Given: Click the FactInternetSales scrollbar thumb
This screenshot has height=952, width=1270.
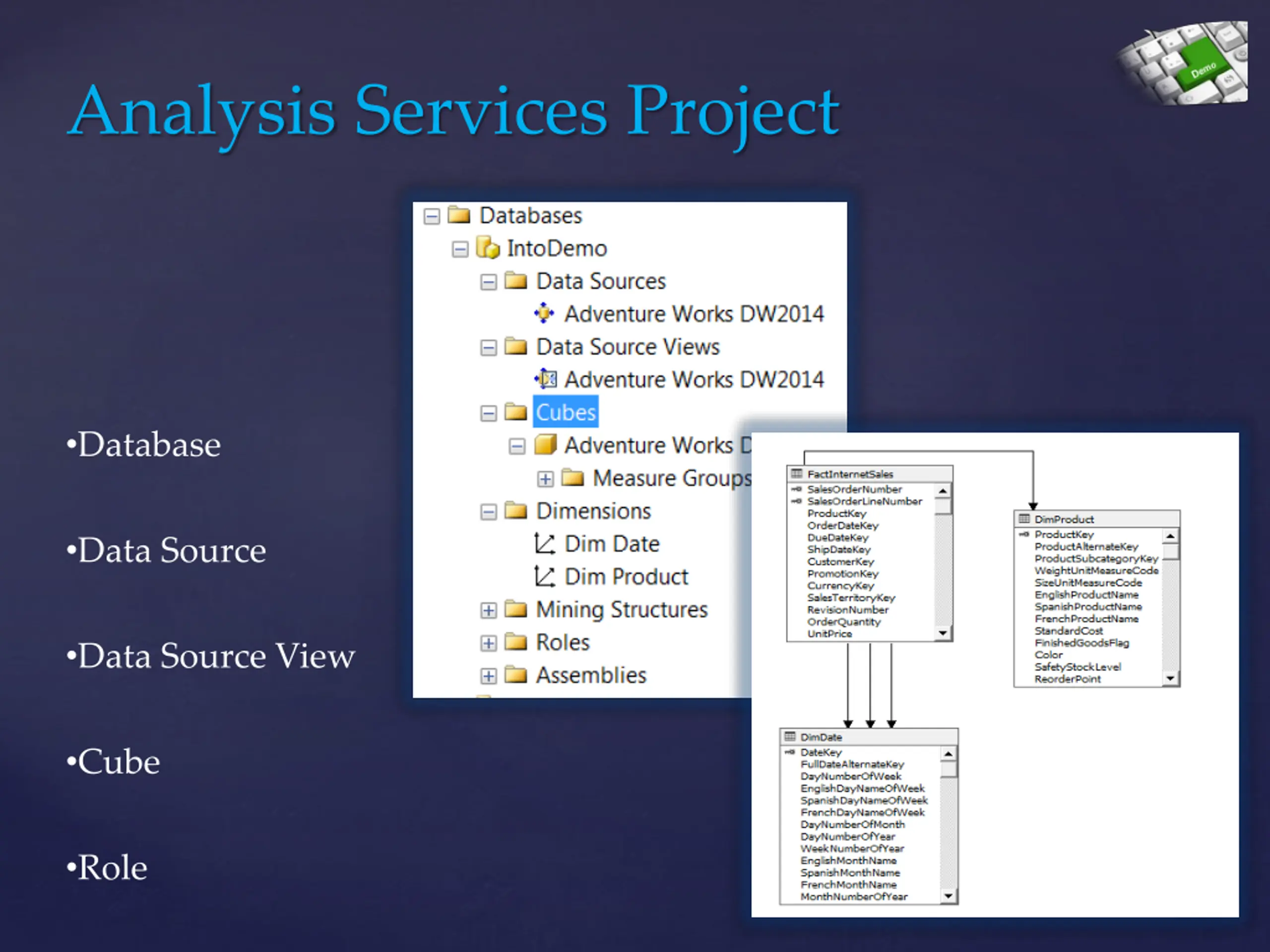Looking at the screenshot, I should (942, 506).
